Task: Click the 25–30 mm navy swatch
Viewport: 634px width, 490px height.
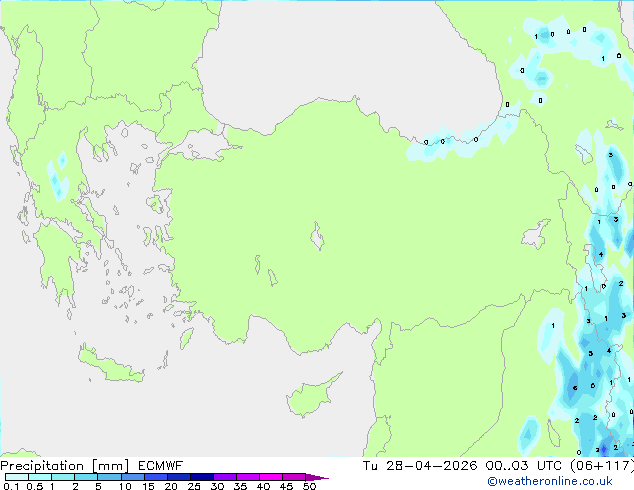Action: 202,477
